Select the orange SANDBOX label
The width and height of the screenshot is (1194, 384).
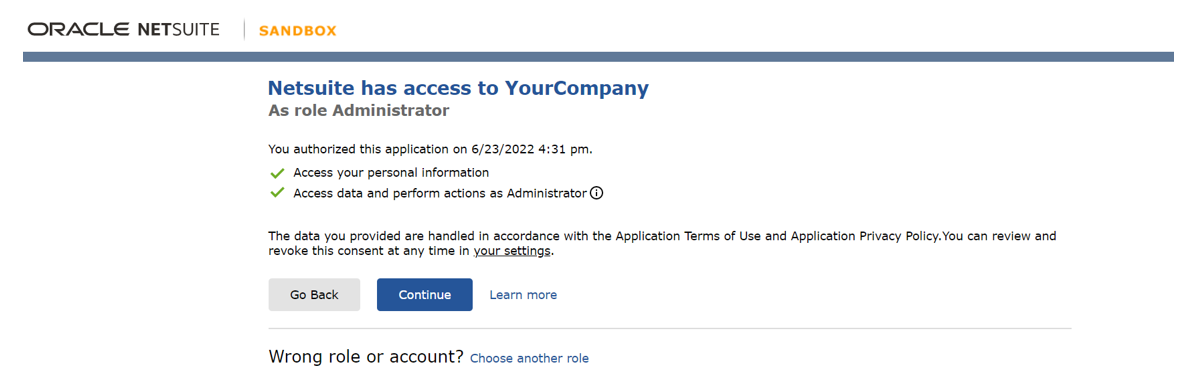pos(298,31)
